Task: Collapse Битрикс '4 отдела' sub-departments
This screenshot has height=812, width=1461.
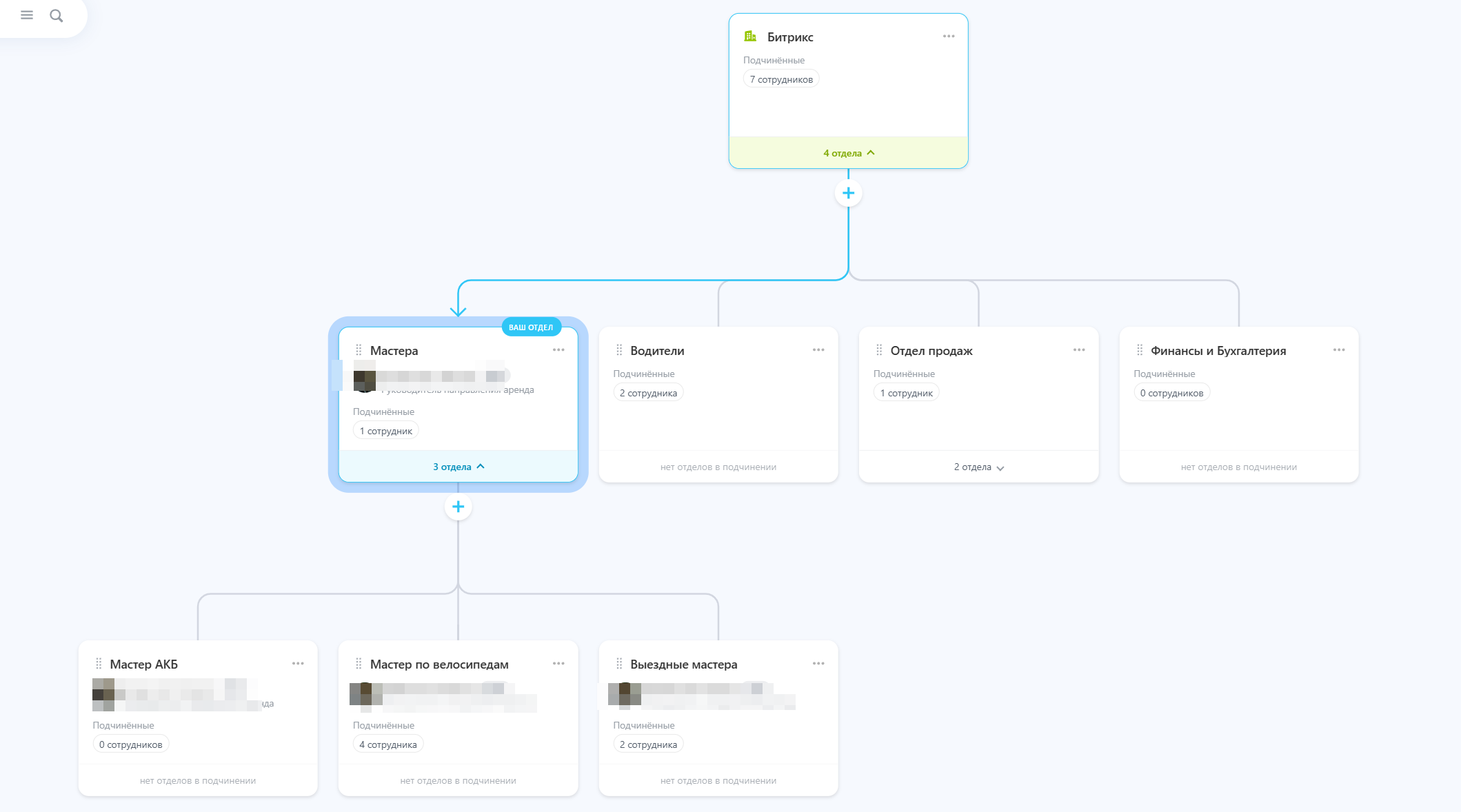Action: click(849, 153)
